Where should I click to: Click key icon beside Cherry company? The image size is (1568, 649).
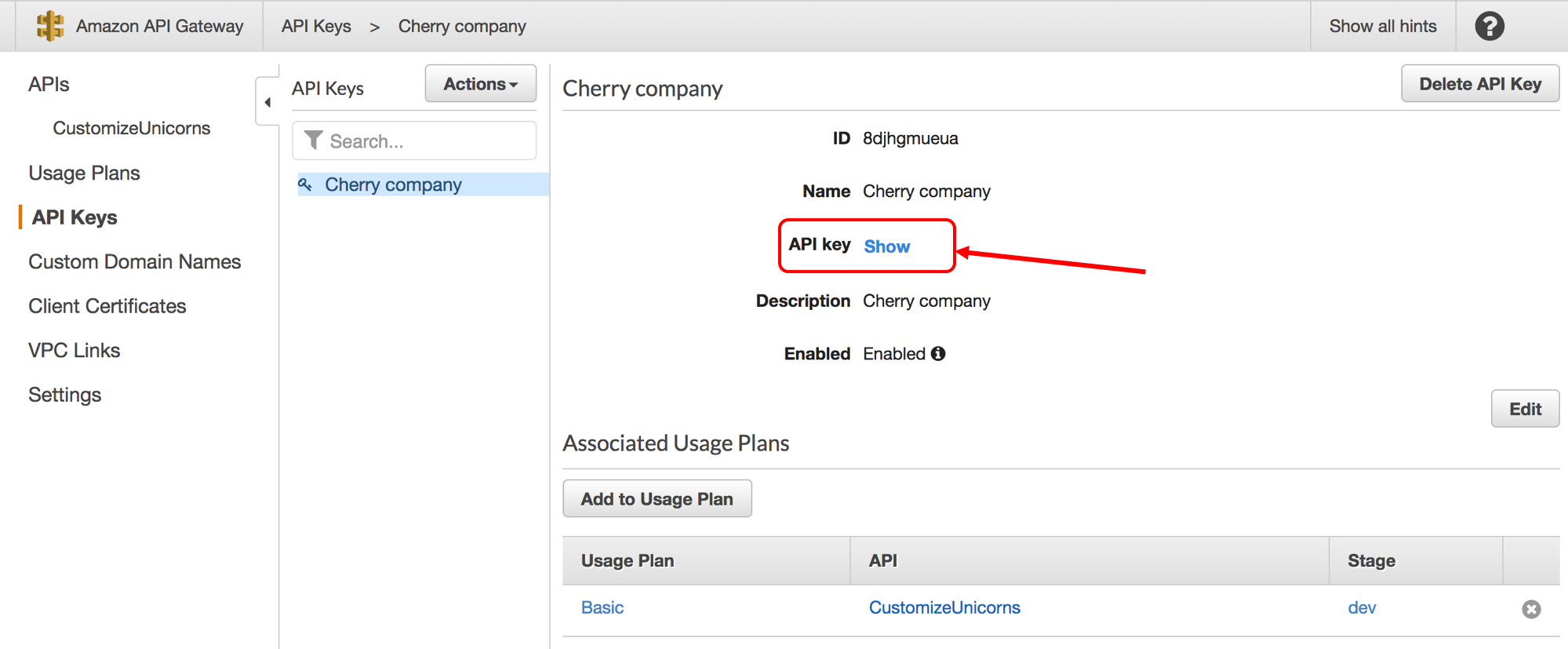pos(305,184)
